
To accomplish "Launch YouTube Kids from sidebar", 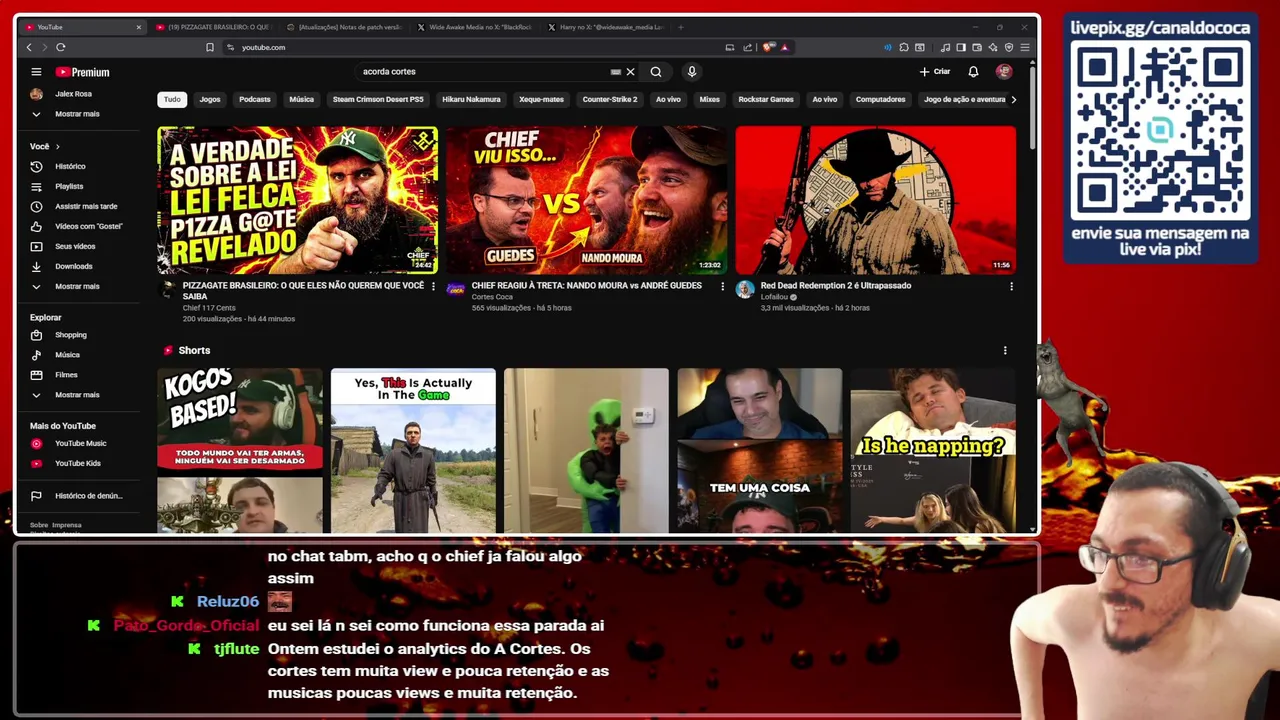I will point(77,463).
